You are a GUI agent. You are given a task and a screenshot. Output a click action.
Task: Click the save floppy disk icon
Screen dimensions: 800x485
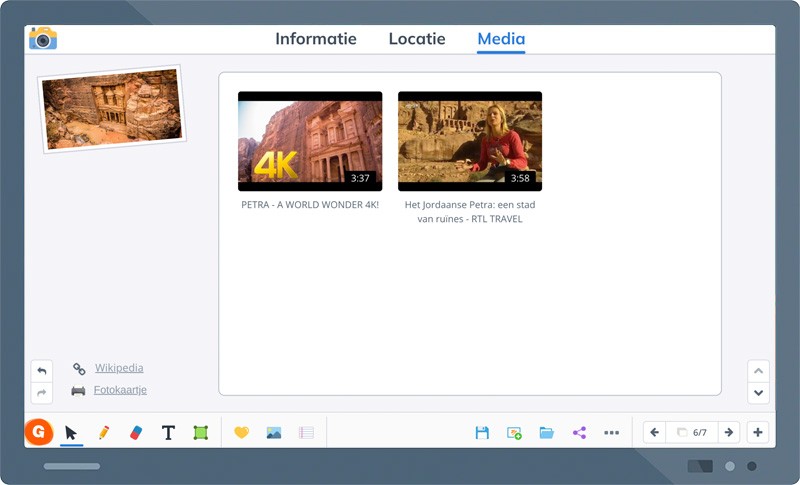482,433
